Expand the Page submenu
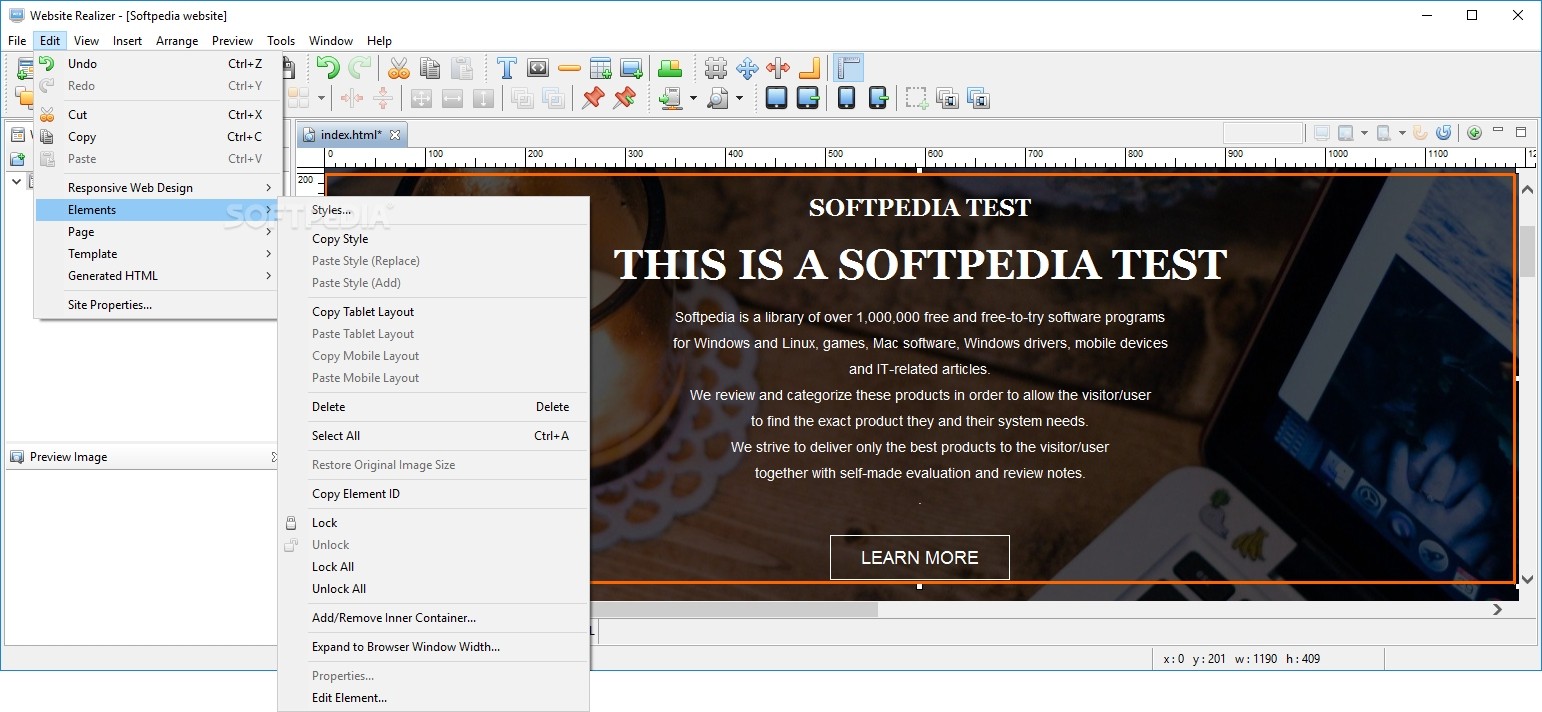 [156, 232]
